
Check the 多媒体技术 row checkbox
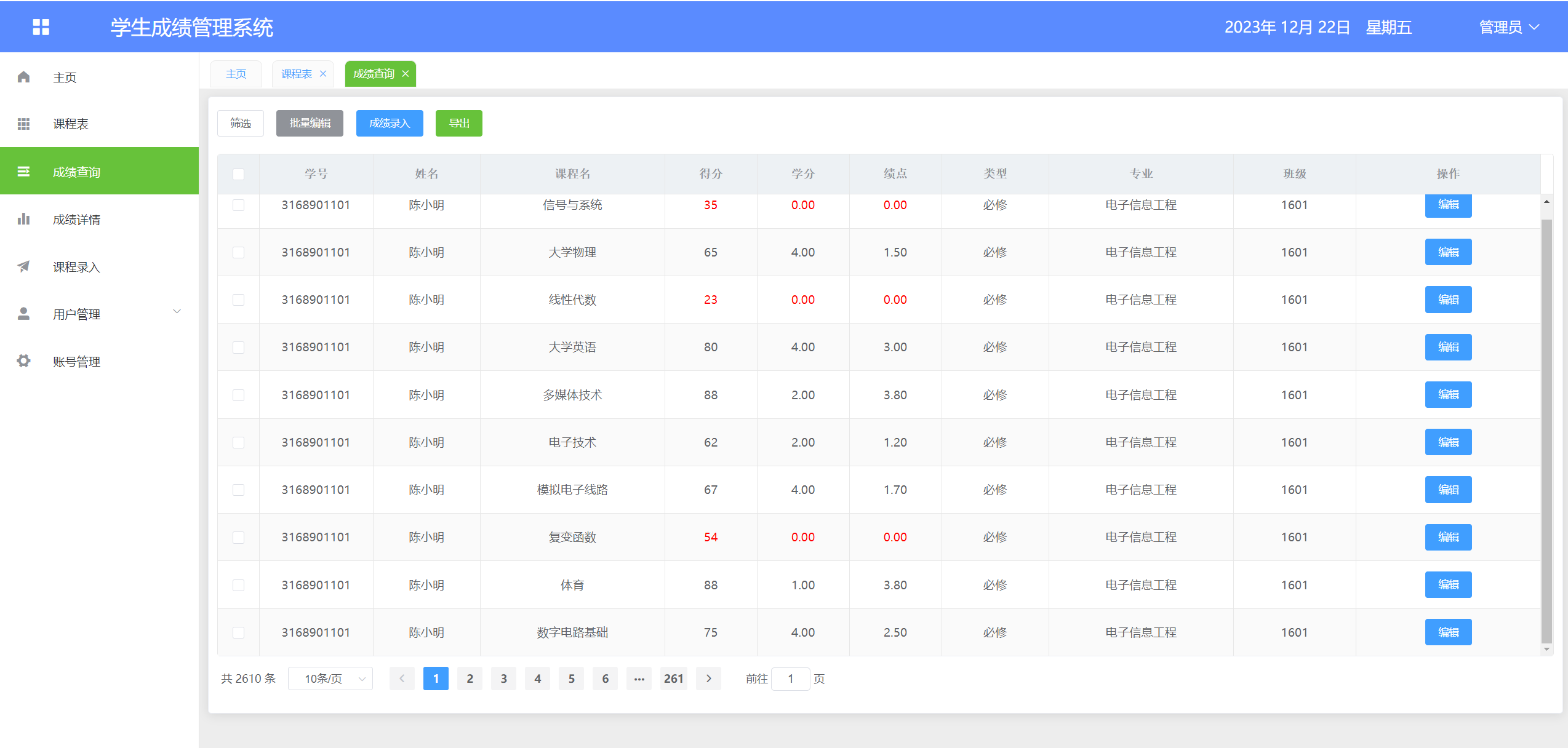pos(239,395)
